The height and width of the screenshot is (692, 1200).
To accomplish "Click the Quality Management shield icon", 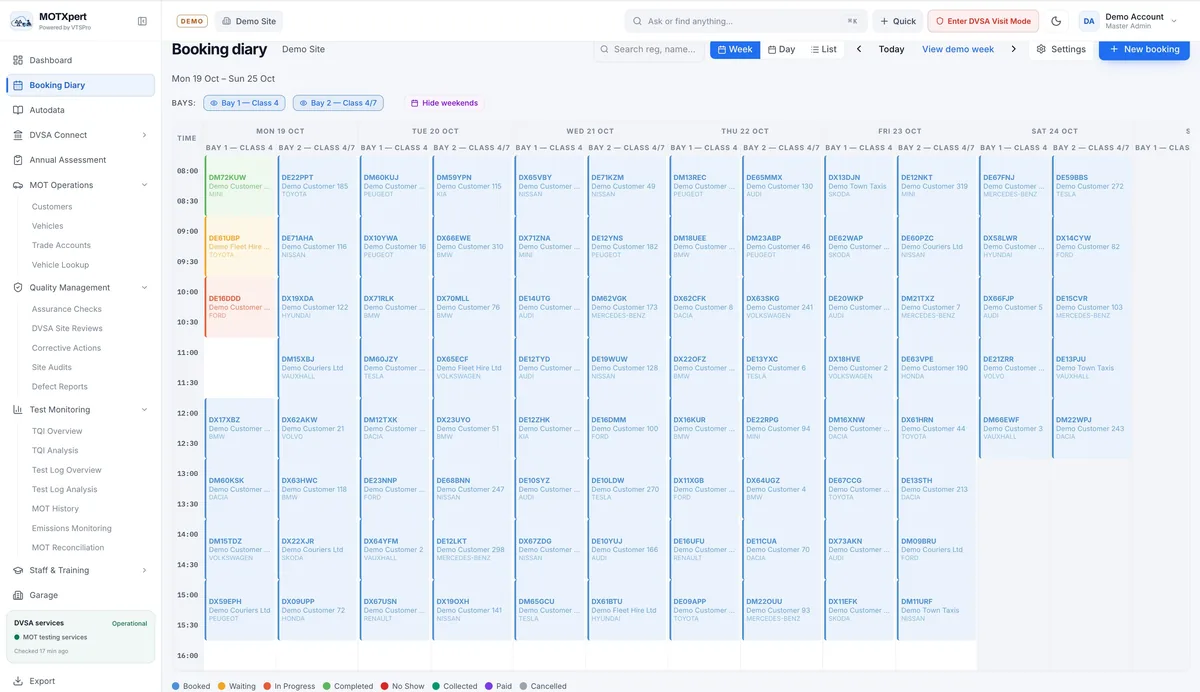I will coord(18,287).
